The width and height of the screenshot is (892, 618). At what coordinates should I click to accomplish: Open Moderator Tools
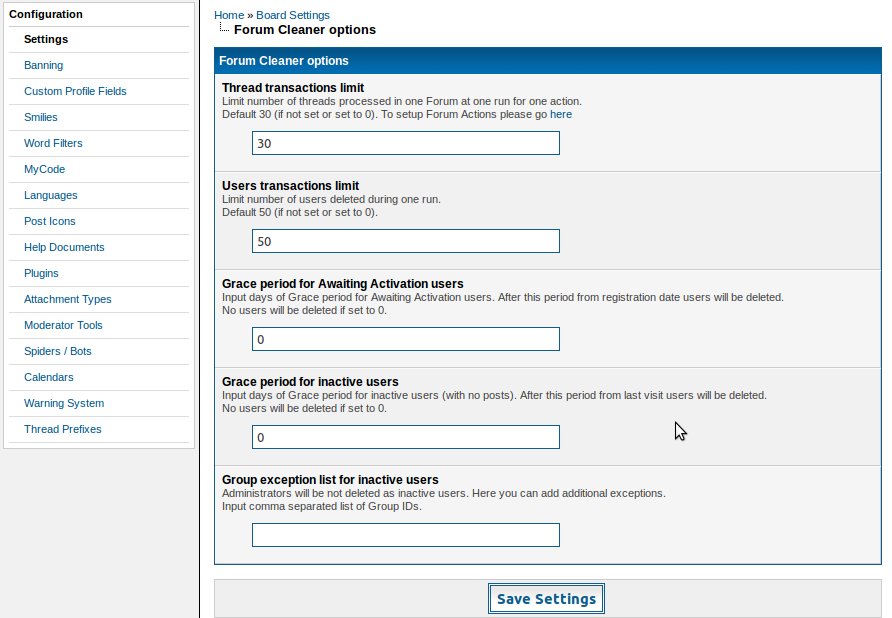(63, 325)
